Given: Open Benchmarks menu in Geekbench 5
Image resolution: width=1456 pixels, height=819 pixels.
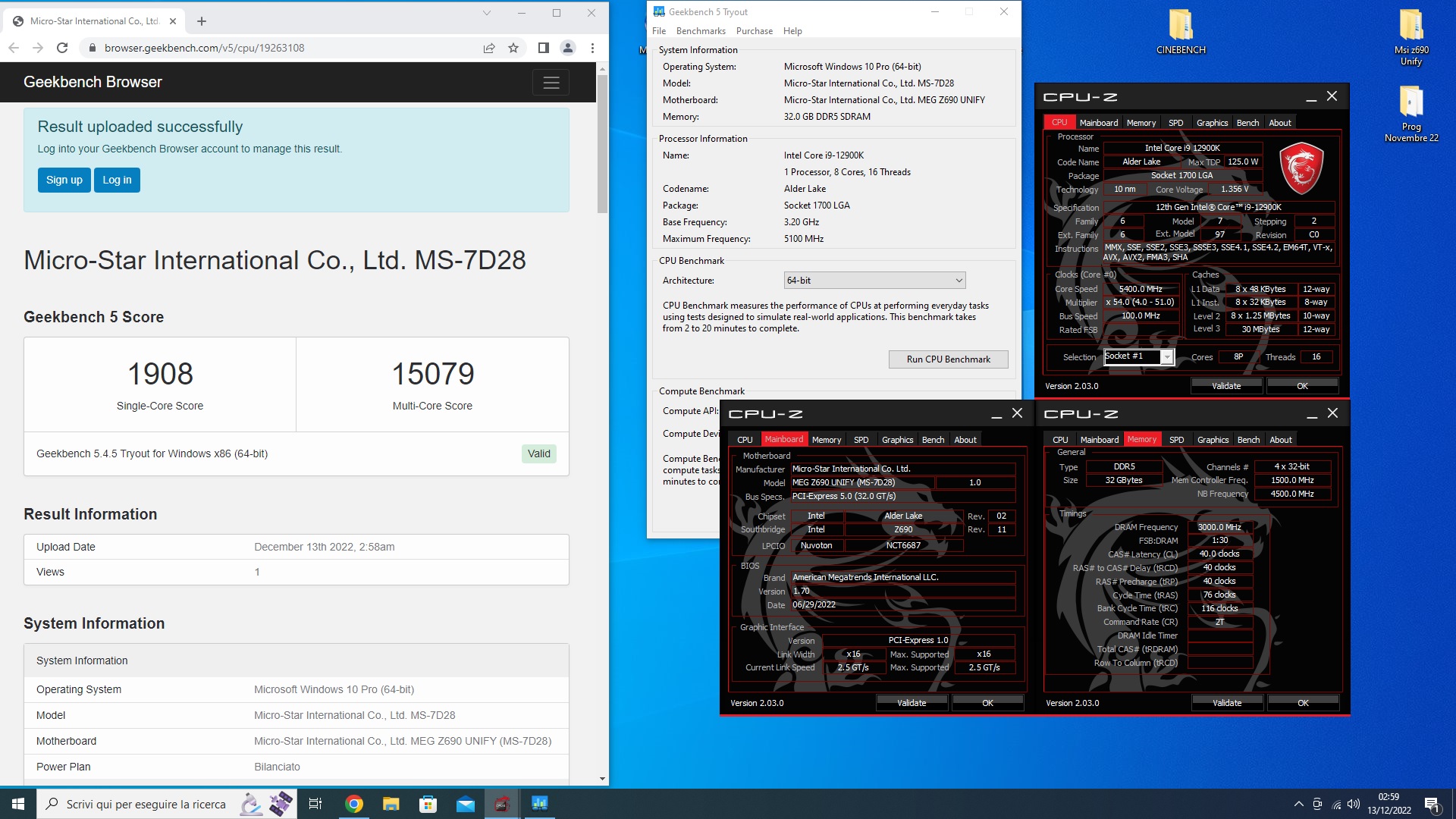Looking at the screenshot, I should 701,31.
